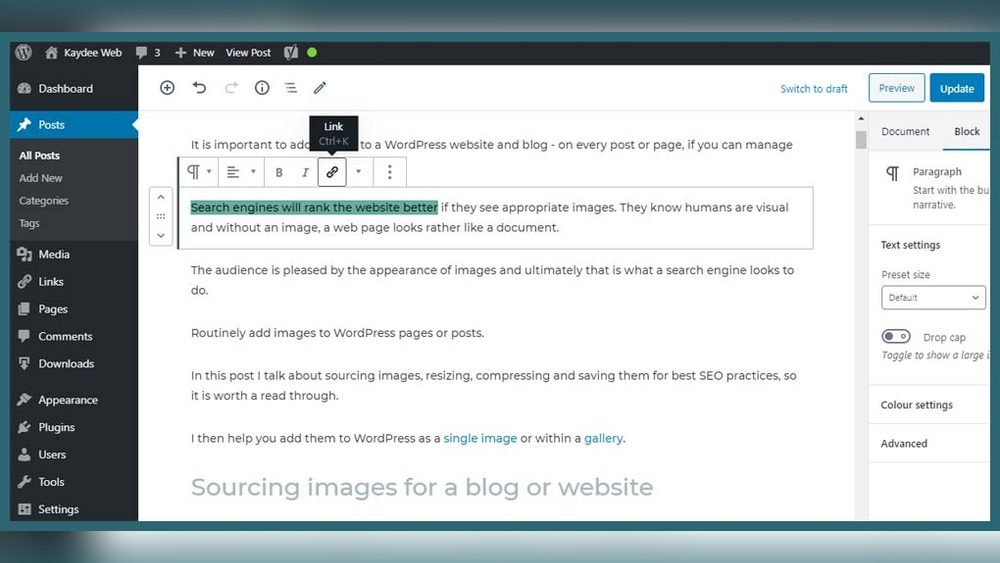
Task: Open the Preset size Default dropdown
Action: click(933, 298)
